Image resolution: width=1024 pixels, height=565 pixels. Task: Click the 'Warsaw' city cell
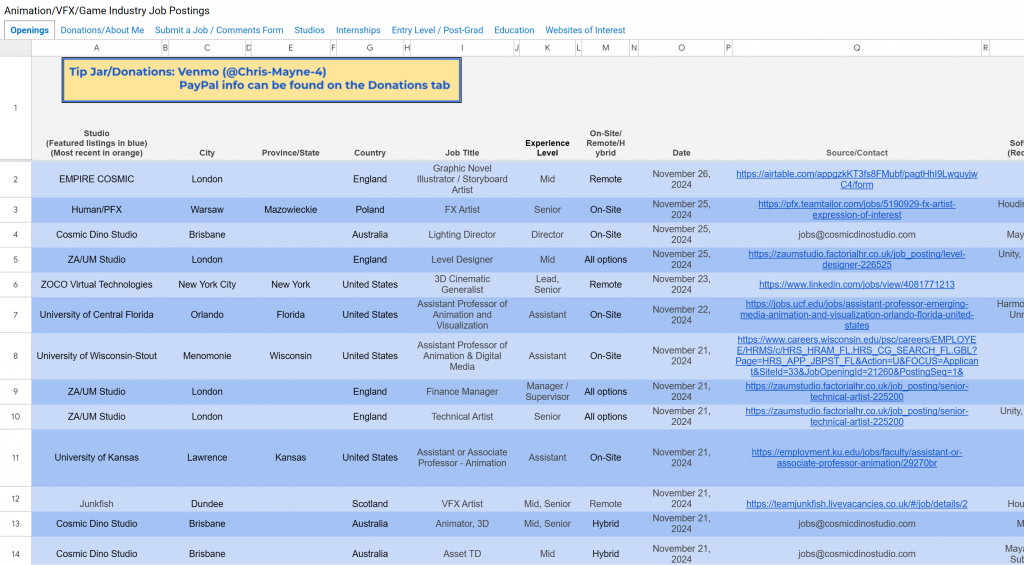tap(207, 210)
